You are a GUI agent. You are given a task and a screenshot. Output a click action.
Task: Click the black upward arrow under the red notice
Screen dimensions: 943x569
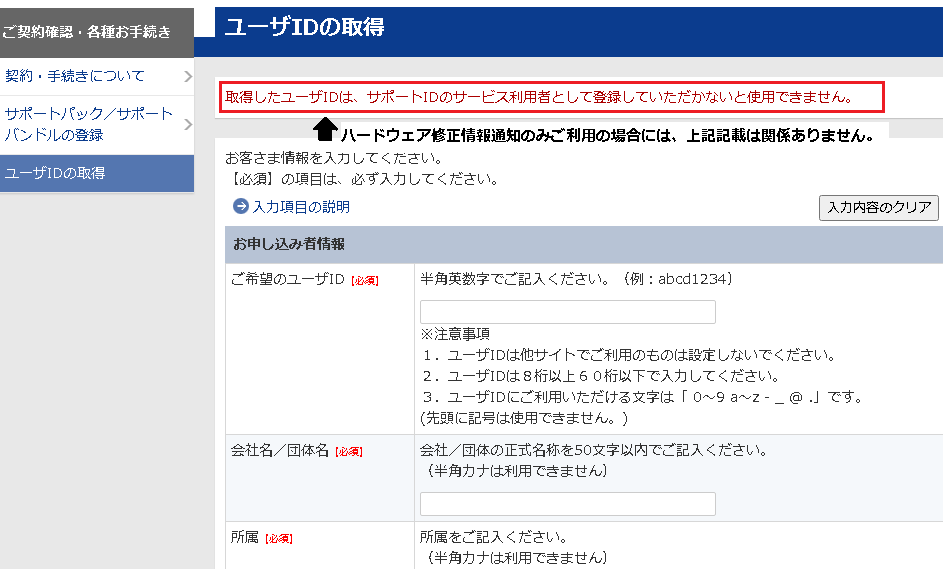326,130
